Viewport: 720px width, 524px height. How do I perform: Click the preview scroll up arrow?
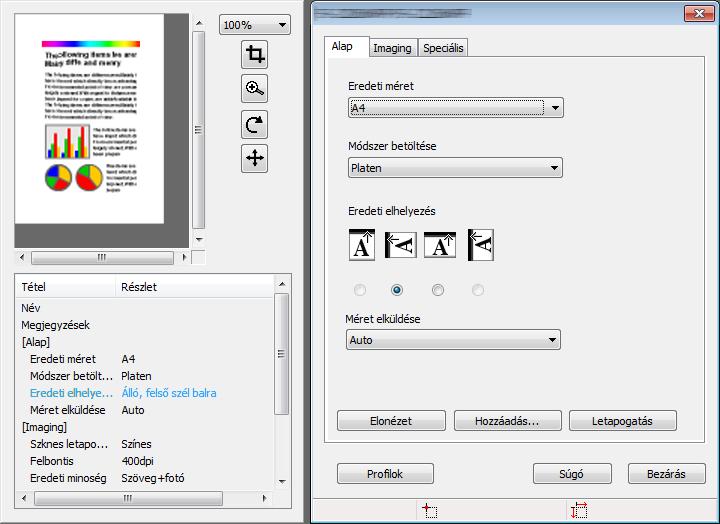[198, 23]
